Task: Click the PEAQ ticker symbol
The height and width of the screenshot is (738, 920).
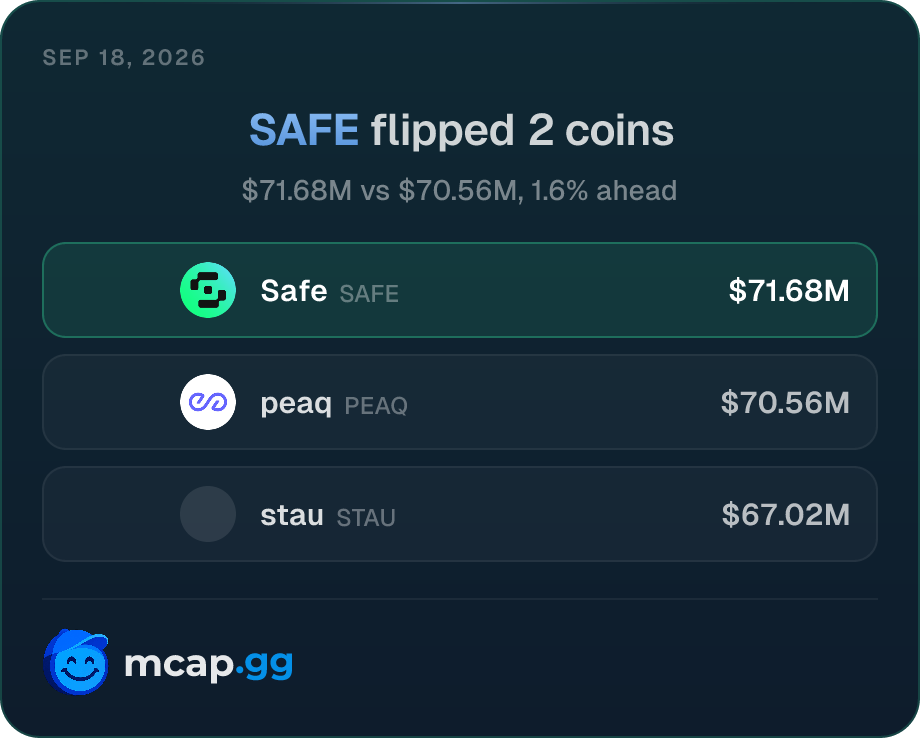Action: coord(376,405)
